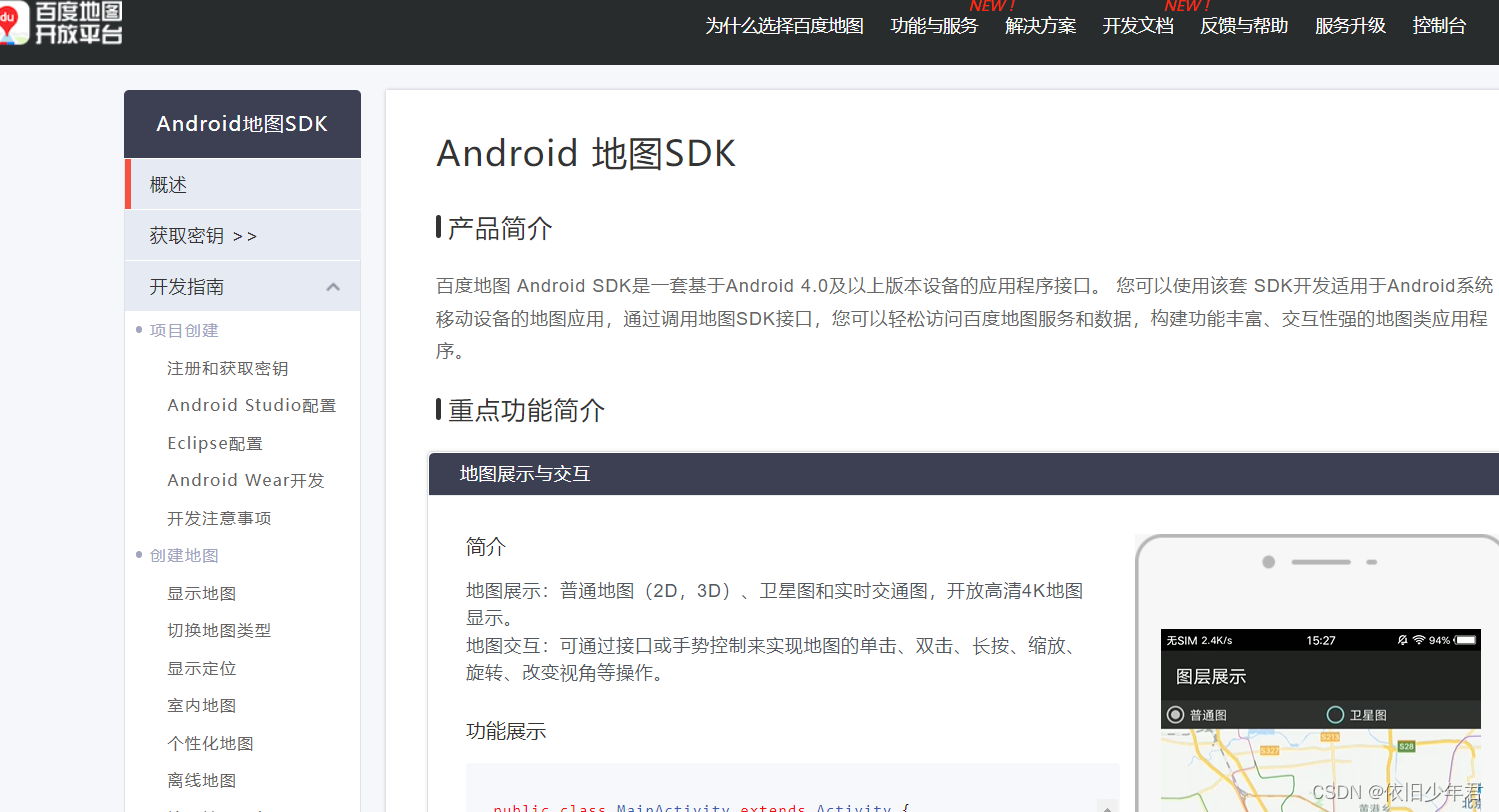Click the code block showing MainActivity
The image size is (1499, 812).
pyautogui.click(x=792, y=788)
